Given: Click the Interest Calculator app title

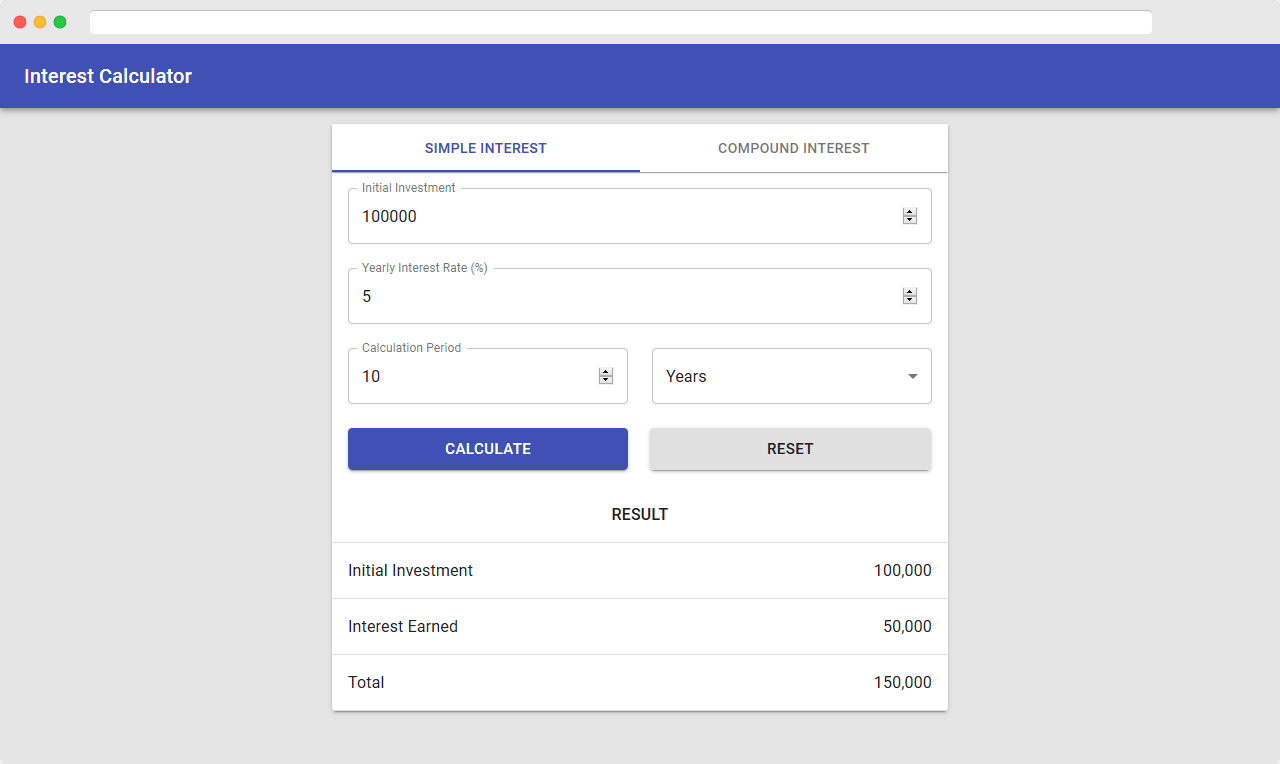Looking at the screenshot, I should point(108,76).
